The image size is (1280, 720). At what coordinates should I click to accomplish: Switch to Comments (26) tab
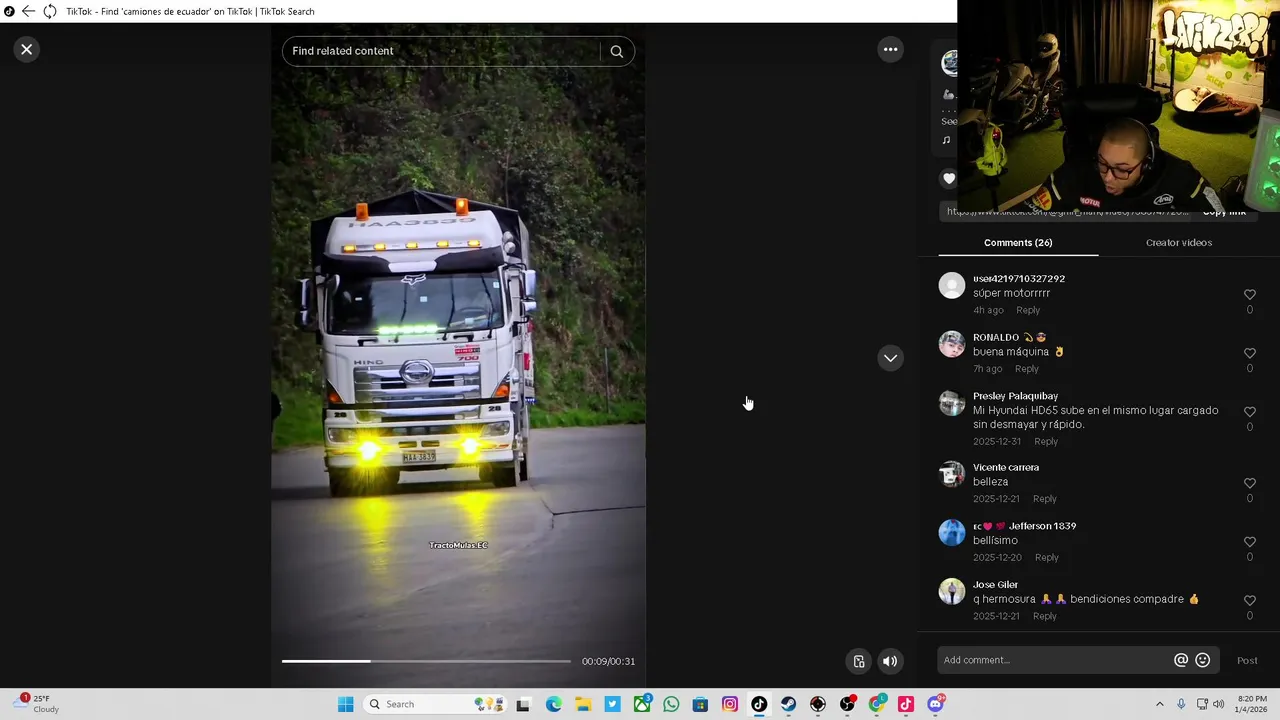pos(1018,243)
